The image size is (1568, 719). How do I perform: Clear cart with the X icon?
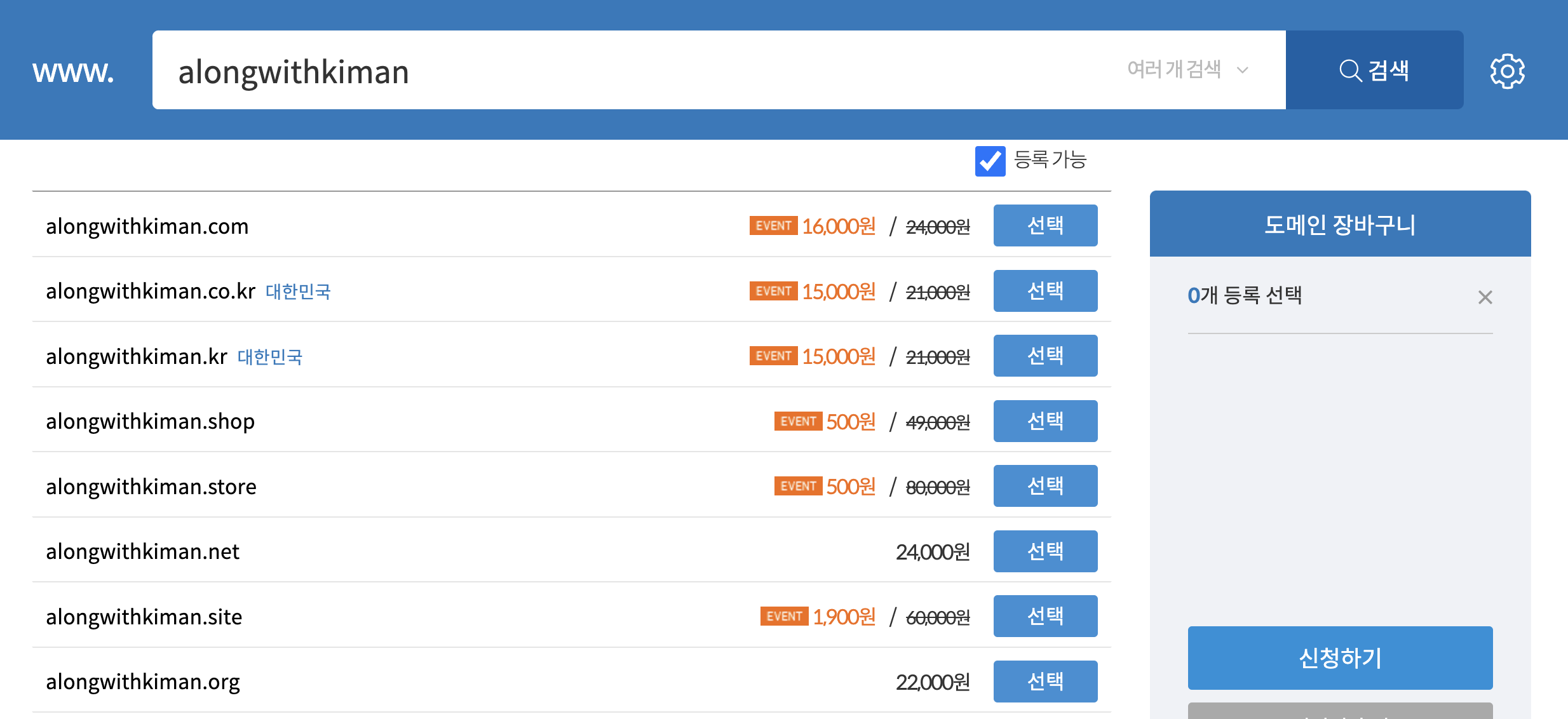pyautogui.click(x=1485, y=297)
